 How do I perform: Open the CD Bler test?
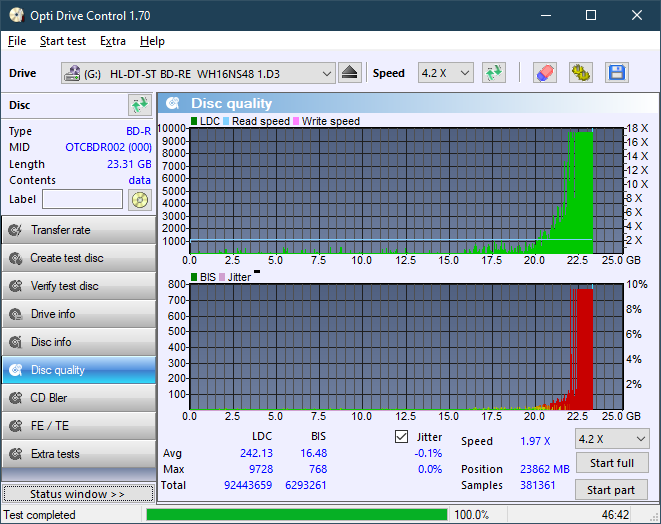pyautogui.click(x=79, y=398)
